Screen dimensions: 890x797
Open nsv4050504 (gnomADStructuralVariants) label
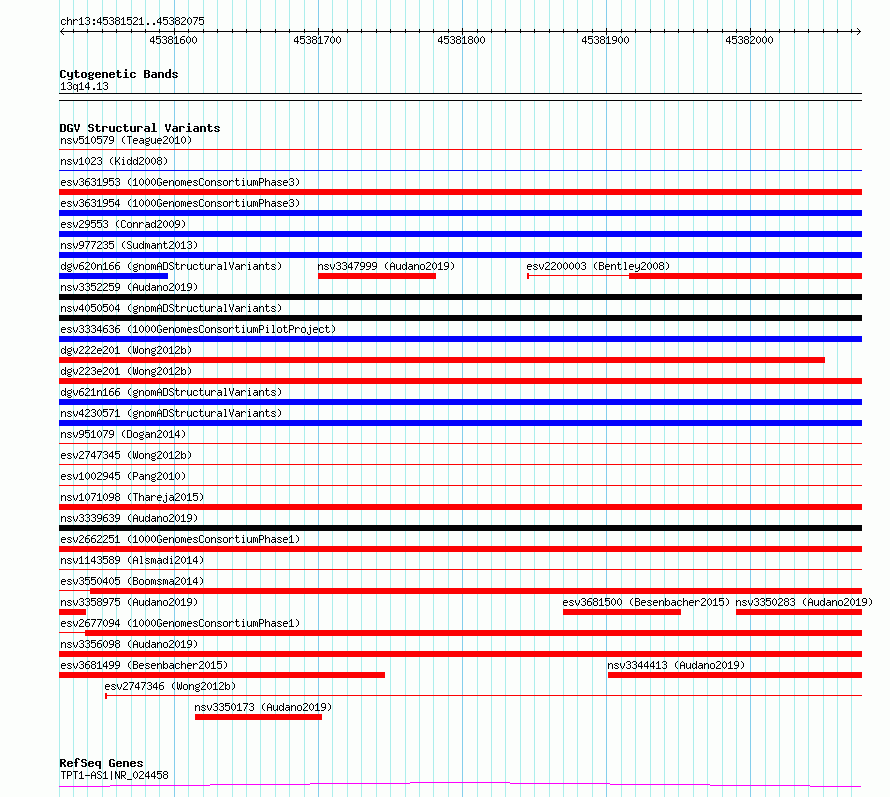(x=171, y=308)
